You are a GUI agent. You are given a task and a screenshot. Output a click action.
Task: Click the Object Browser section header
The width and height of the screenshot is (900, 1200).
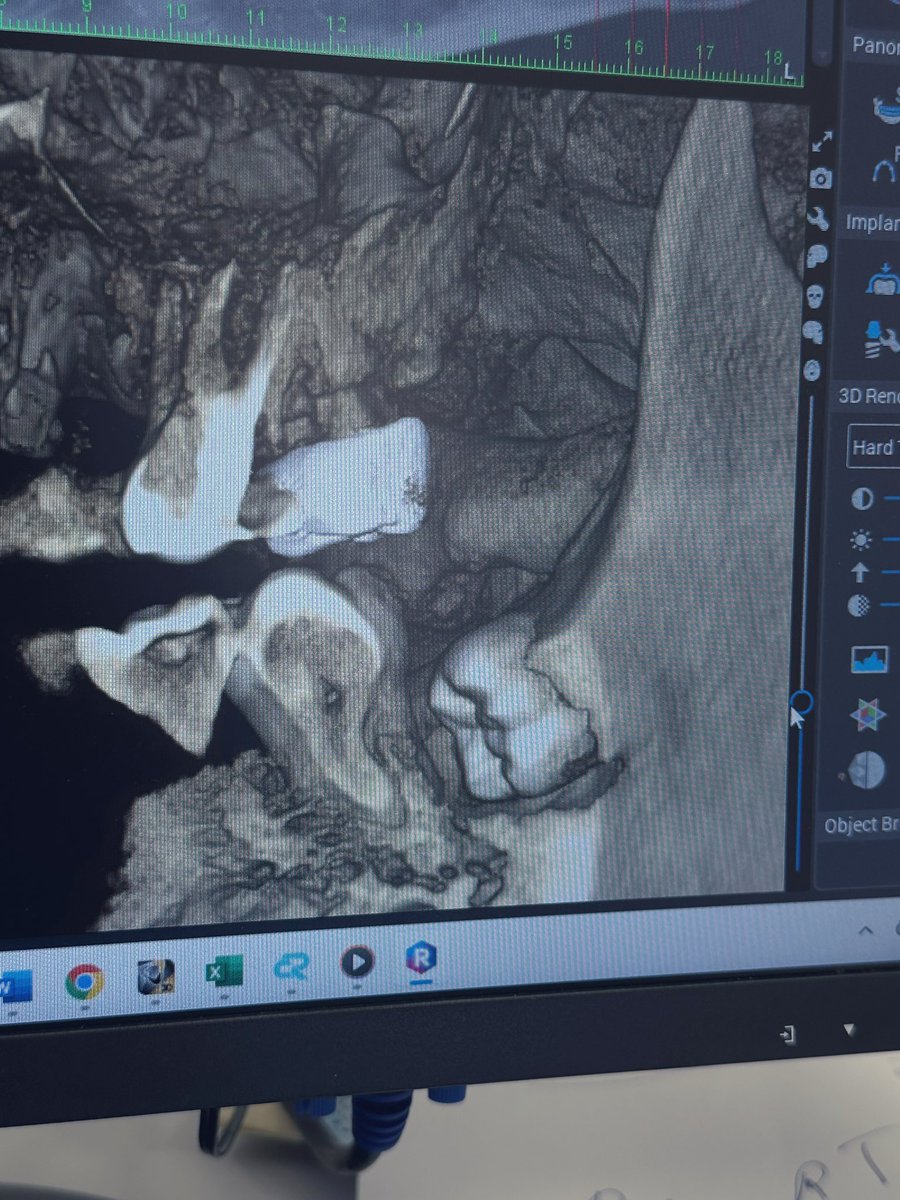pos(860,826)
